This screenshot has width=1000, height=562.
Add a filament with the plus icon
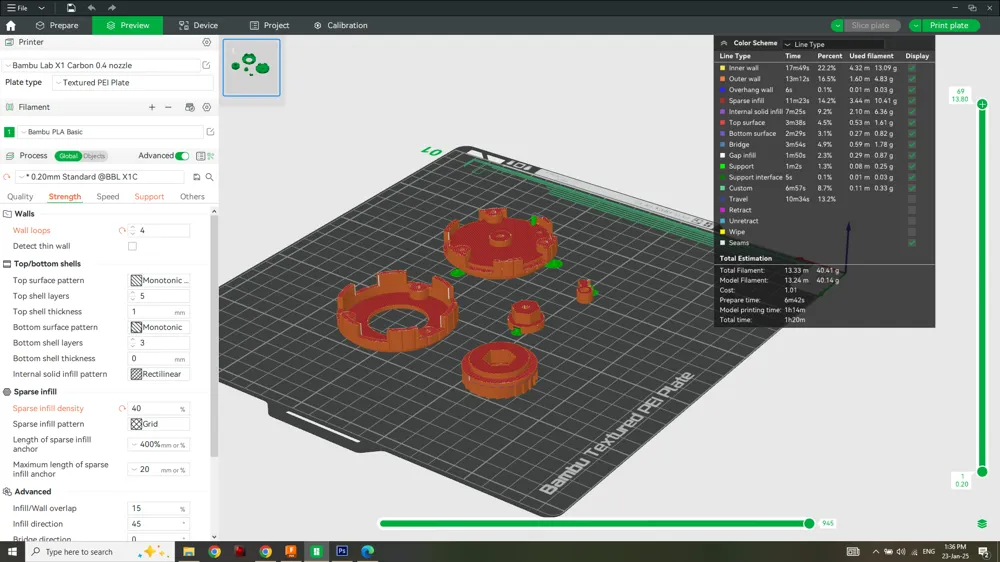click(152, 107)
